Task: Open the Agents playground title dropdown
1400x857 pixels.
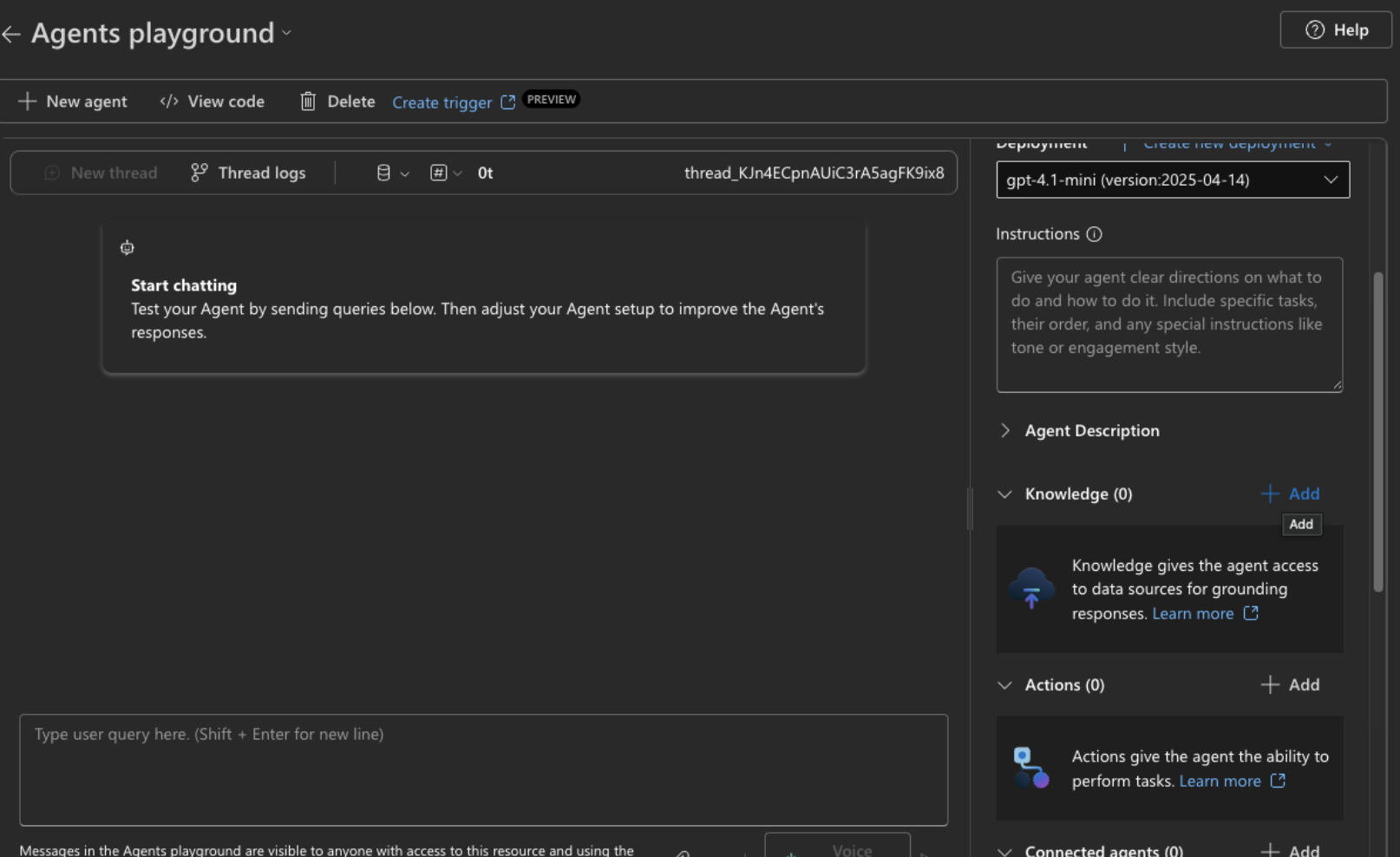Action: (286, 33)
